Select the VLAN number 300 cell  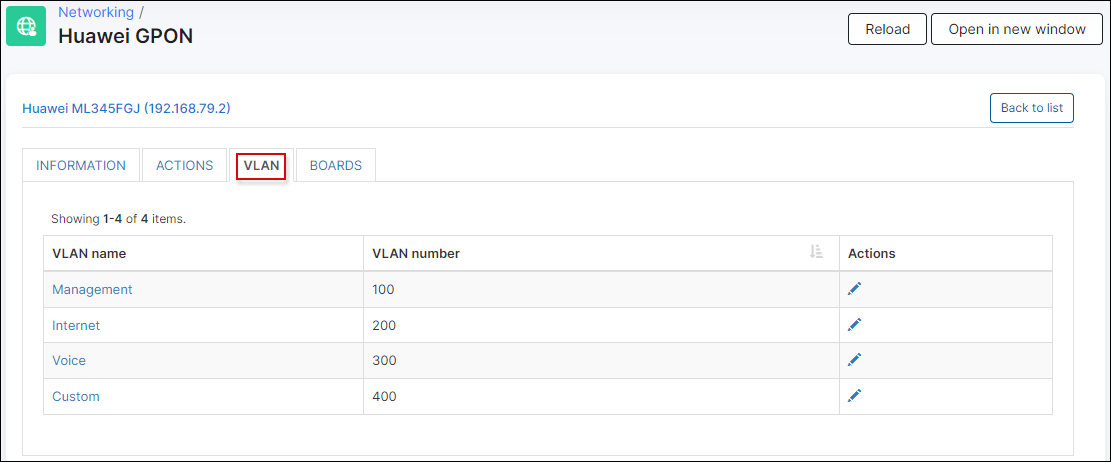(601, 361)
